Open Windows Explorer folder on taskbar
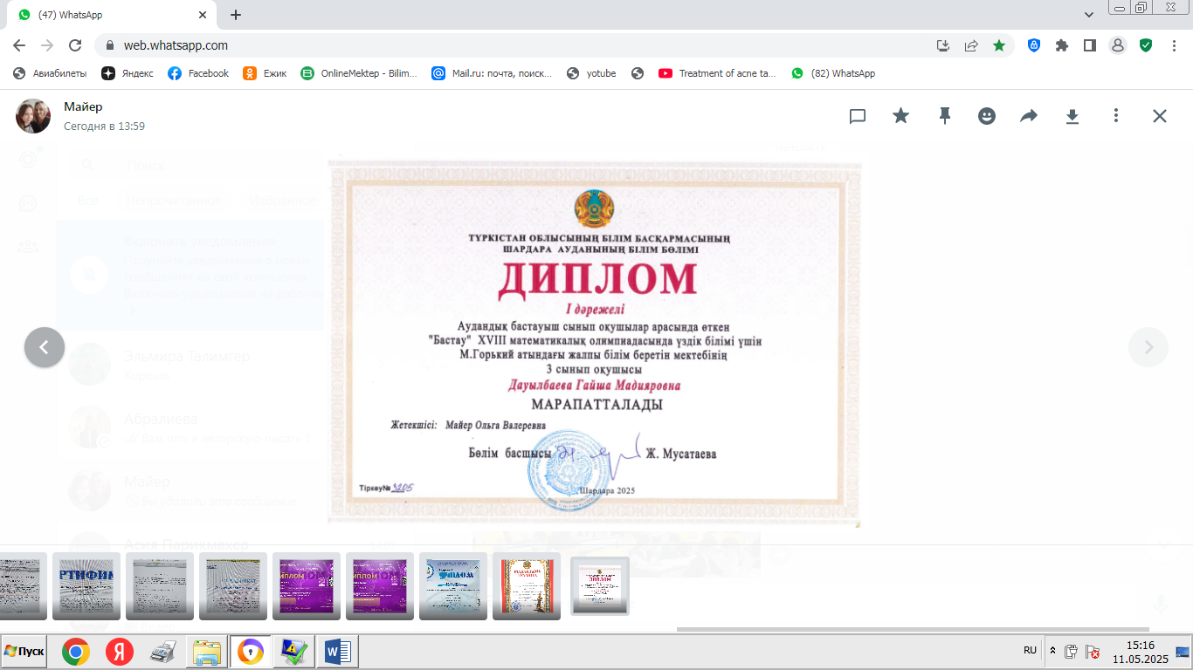 [x=206, y=652]
